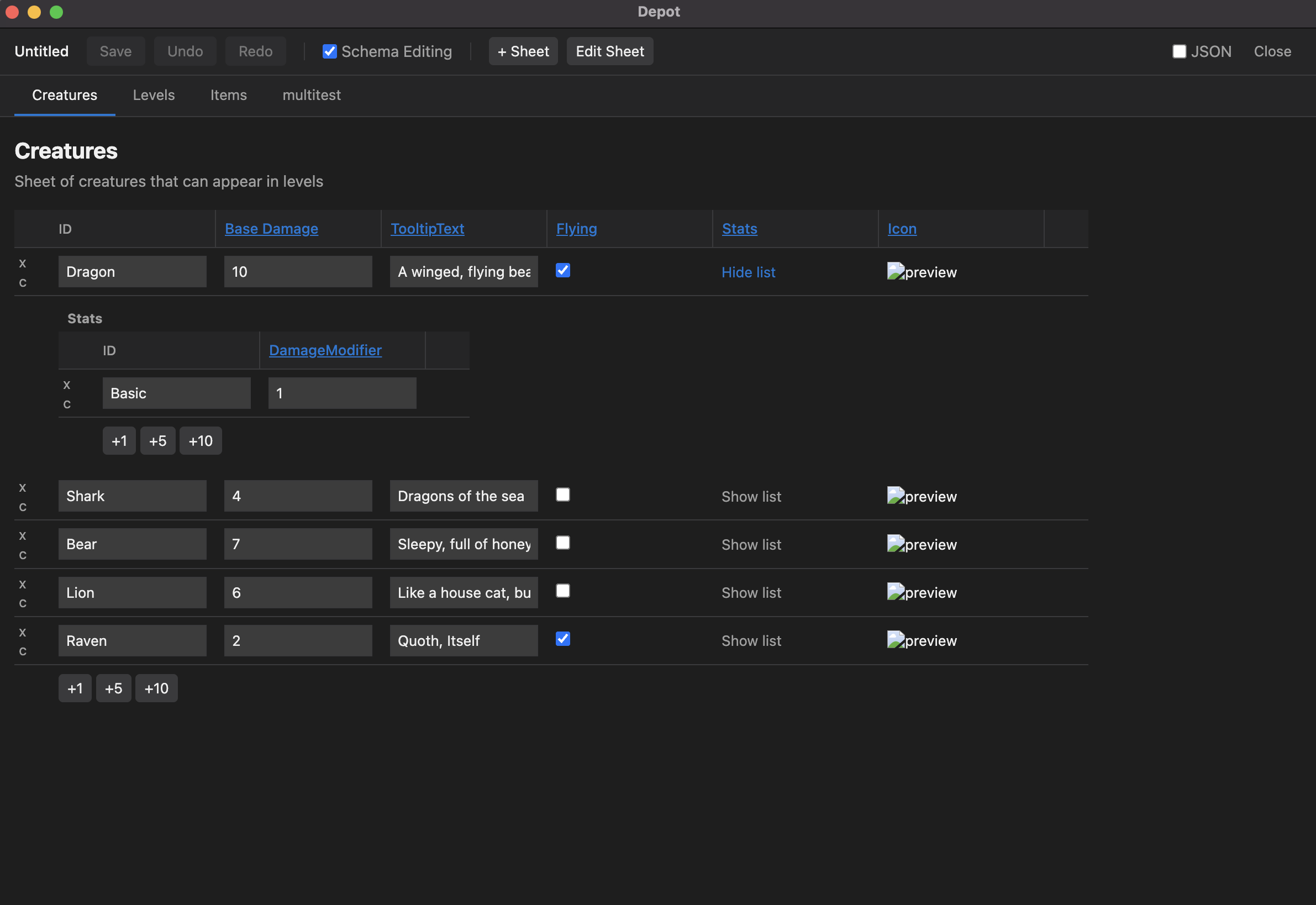Screen dimensions: 1316x905
Task: Check the Flying box for Shark
Action: pyautogui.click(x=562, y=494)
